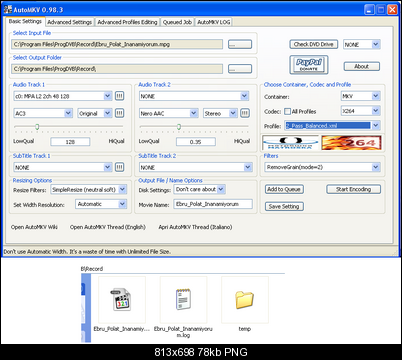This screenshot has width=402, height=360.
Task: Click the status bar Automatic Width message
Action: (87, 252)
